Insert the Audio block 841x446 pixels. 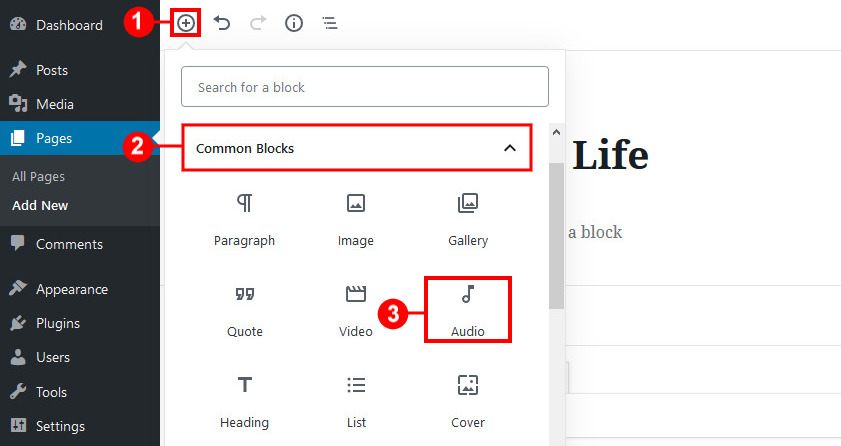tap(468, 310)
